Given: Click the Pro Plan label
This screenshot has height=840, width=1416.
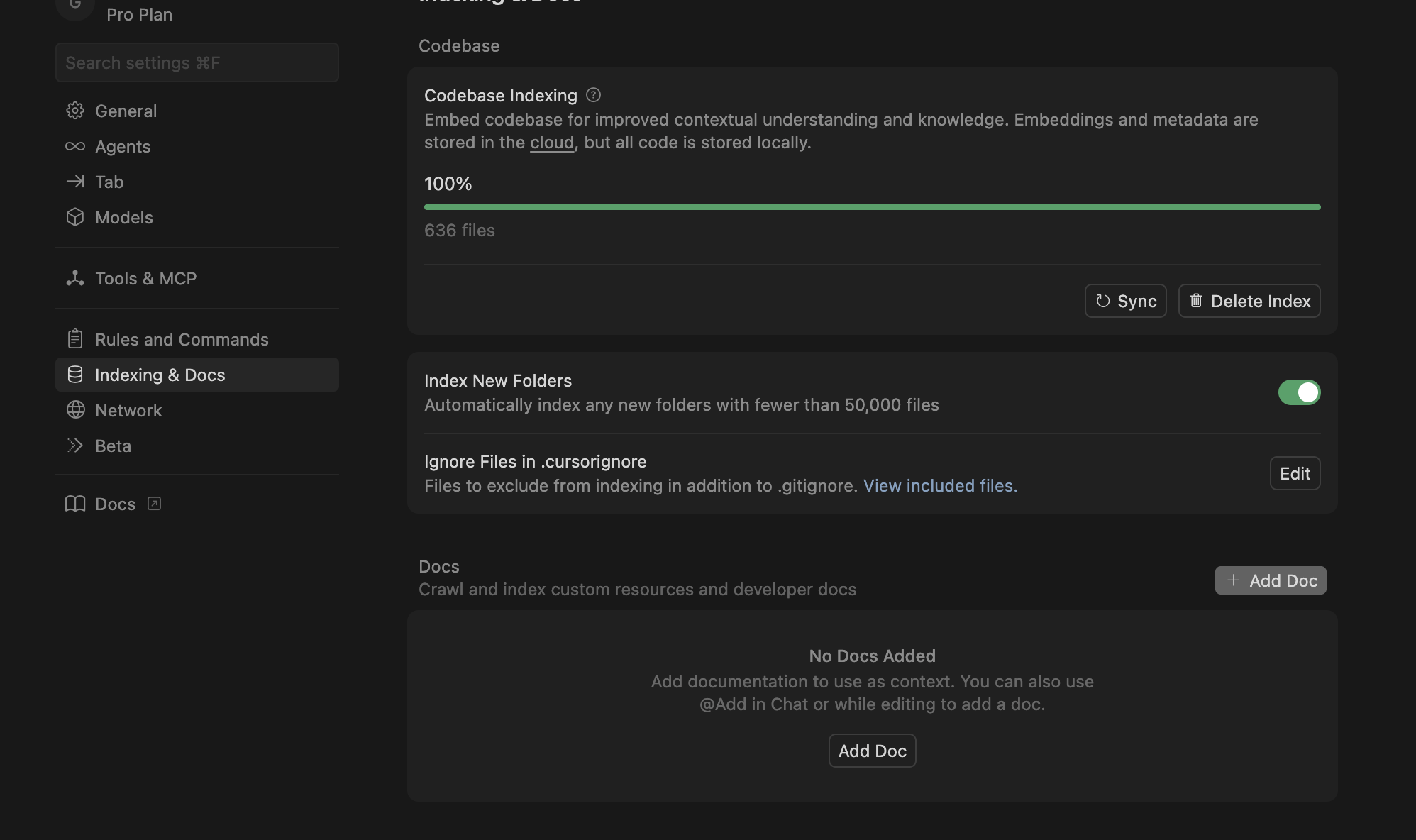Looking at the screenshot, I should tap(139, 14).
